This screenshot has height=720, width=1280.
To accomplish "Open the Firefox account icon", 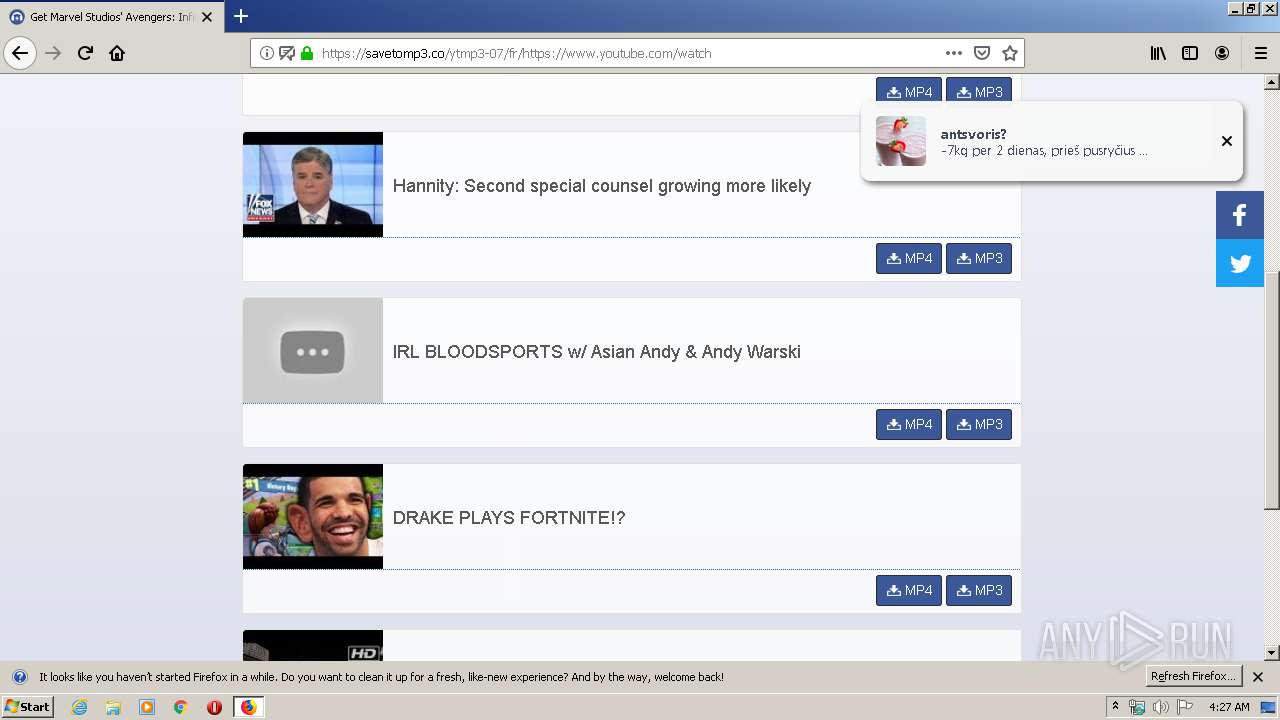I will (1222, 53).
